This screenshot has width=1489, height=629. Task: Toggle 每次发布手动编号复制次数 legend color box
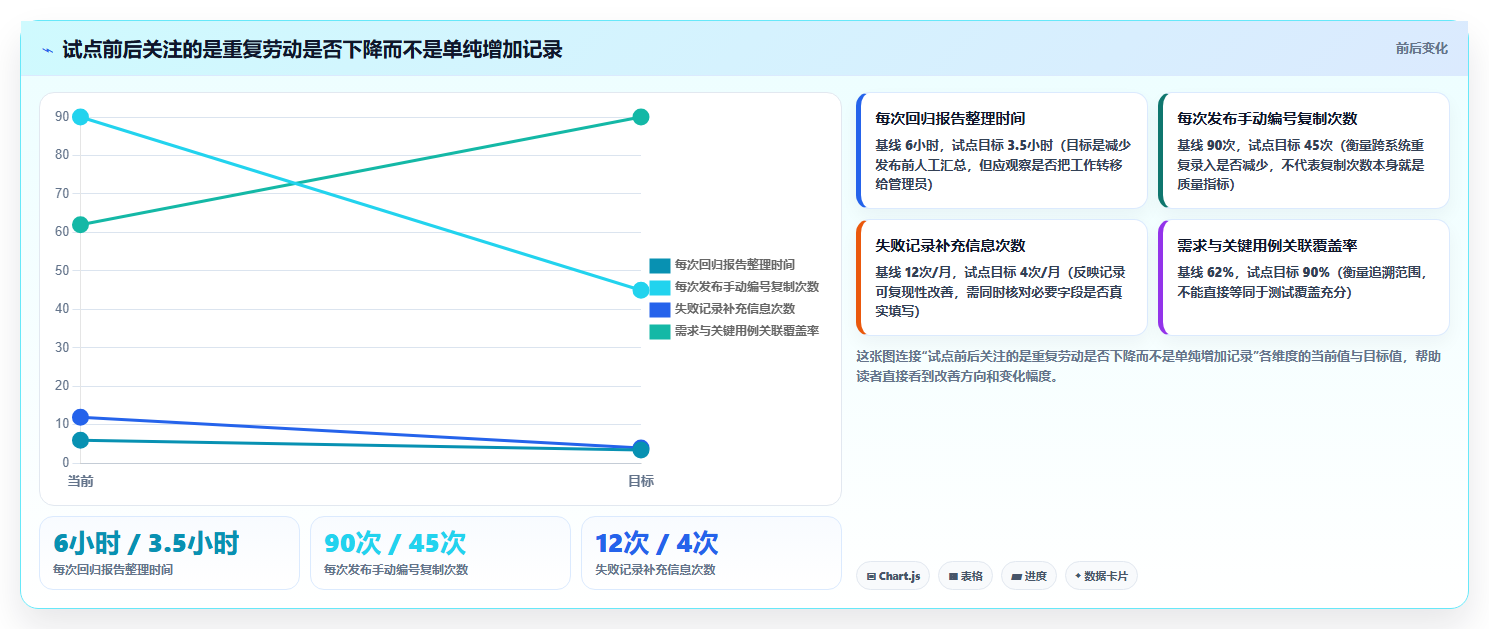(660, 287)
